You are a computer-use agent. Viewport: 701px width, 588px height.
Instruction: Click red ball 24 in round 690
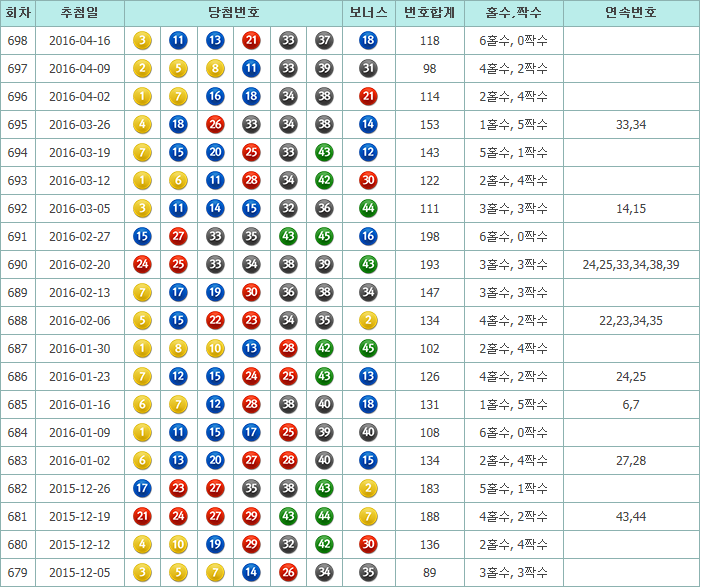142,265
